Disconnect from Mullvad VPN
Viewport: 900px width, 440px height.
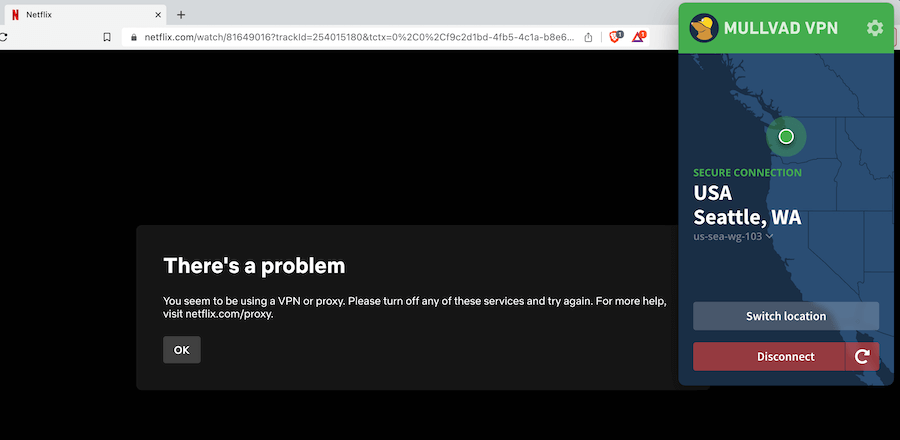click(x=769, y=357)
